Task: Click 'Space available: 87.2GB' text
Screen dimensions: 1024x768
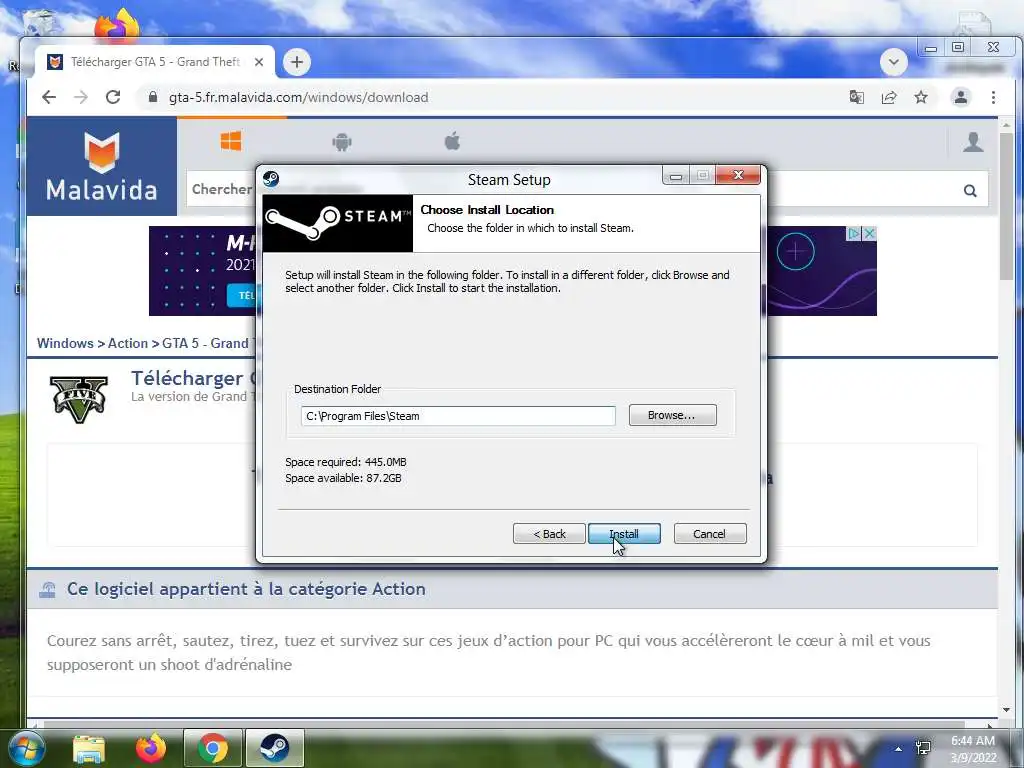Action: tap(343, 478)
